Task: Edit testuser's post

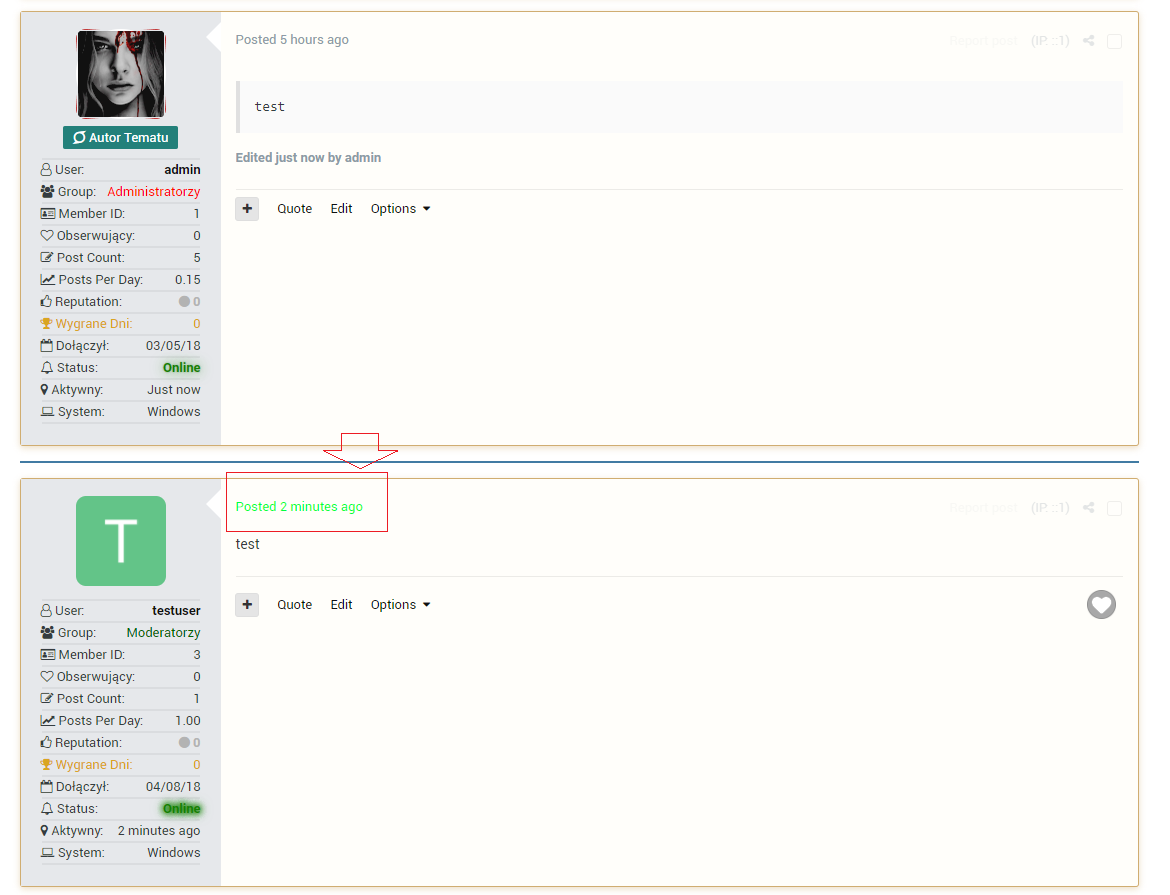Action: point(341,605)
